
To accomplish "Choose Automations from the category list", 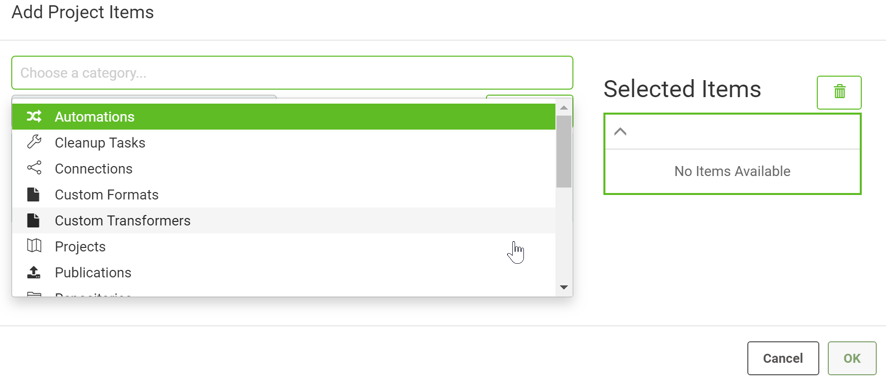I will [284, 116].
